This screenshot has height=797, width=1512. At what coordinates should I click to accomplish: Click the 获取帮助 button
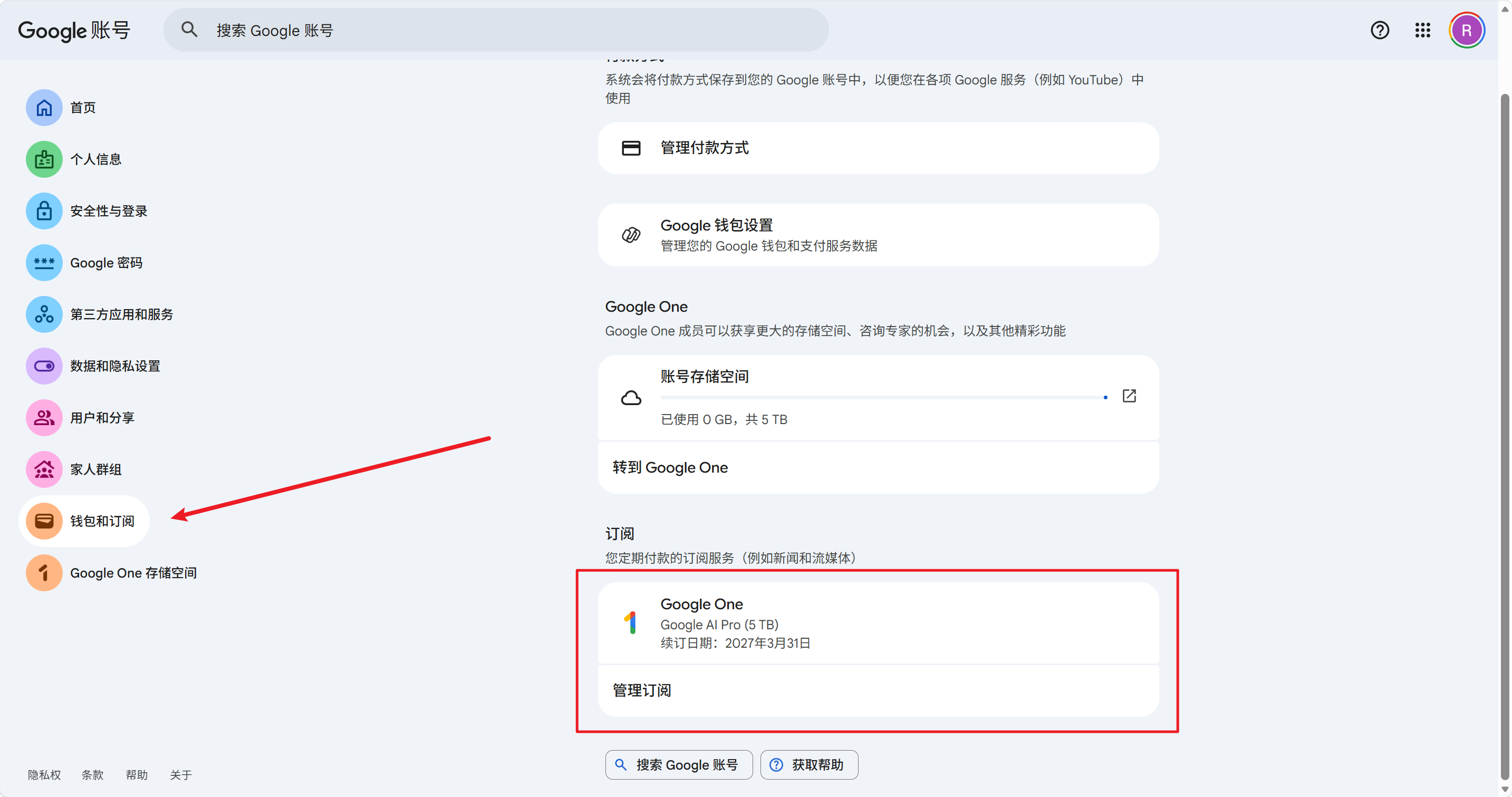pyautogui.click(x=809, y=765)
